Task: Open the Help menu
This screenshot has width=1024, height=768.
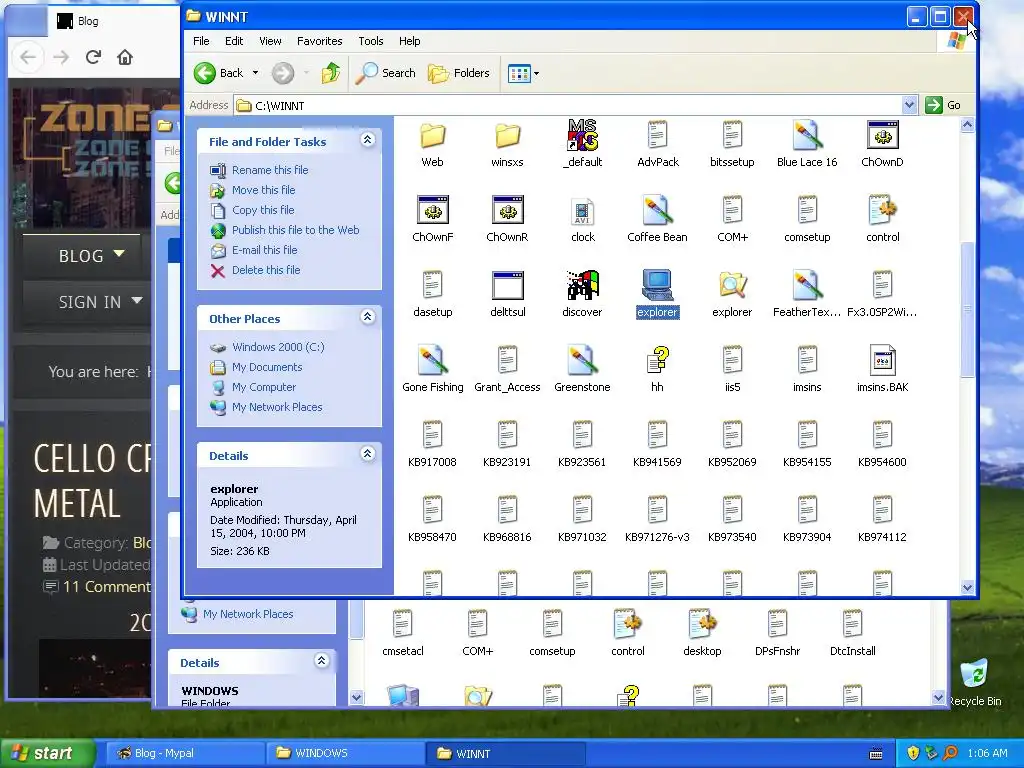Action: 409,40
